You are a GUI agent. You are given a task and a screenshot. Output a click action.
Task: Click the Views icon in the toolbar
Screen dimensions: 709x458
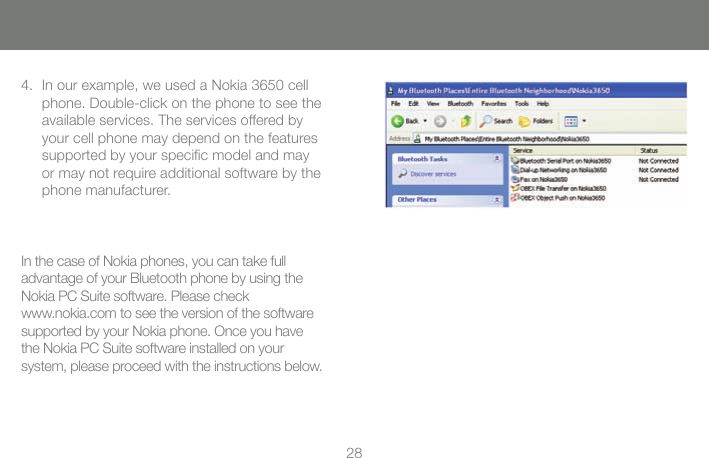[571, 121]
